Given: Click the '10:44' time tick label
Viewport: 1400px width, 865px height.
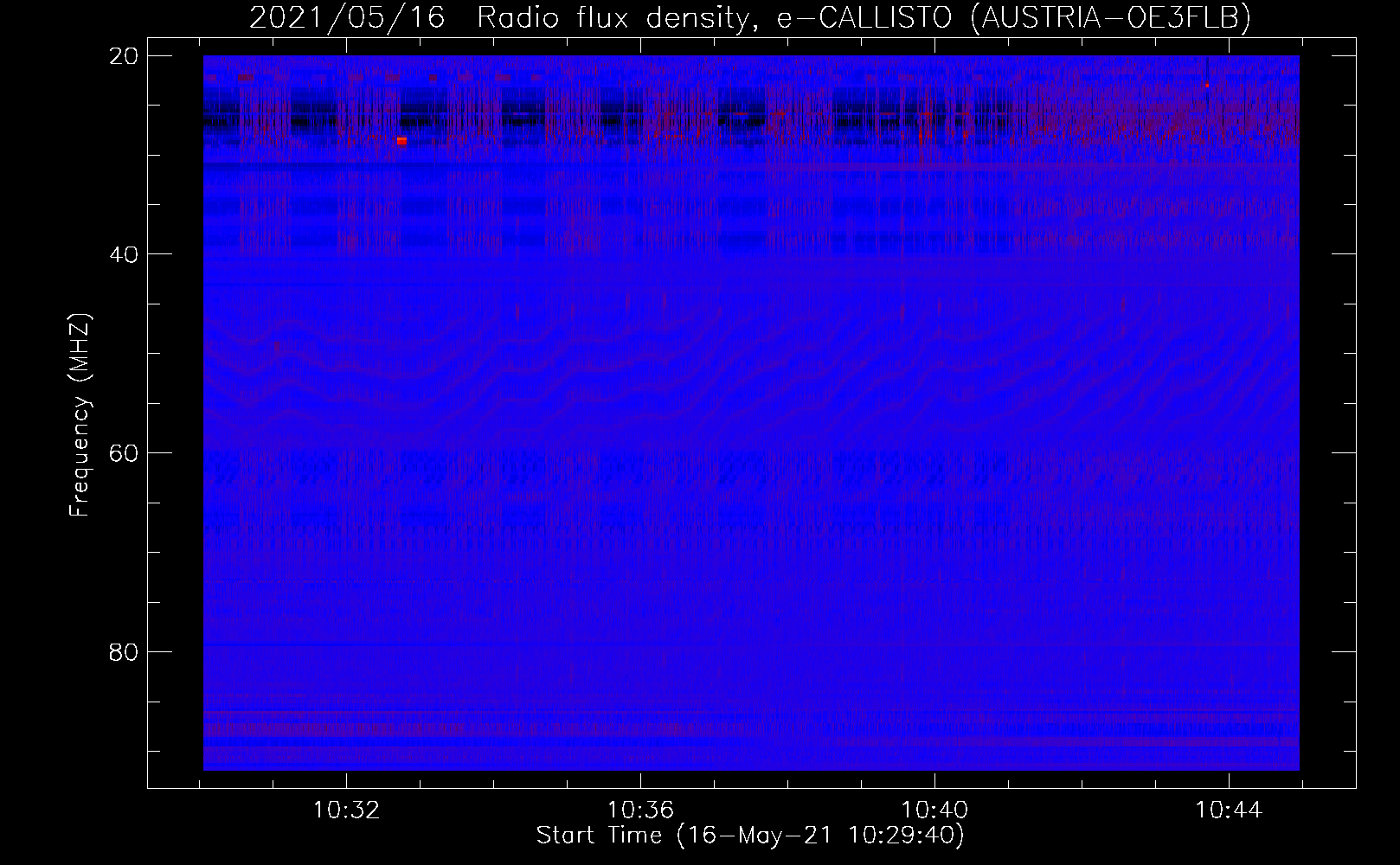Looking at the screenshot, I should point(1229,811).
